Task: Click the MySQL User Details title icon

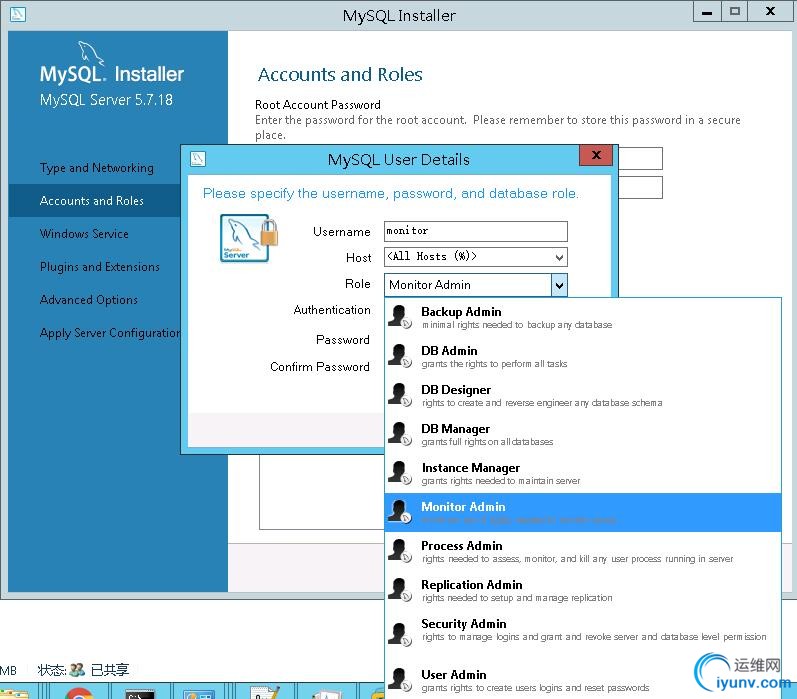Action: point(198,159)
